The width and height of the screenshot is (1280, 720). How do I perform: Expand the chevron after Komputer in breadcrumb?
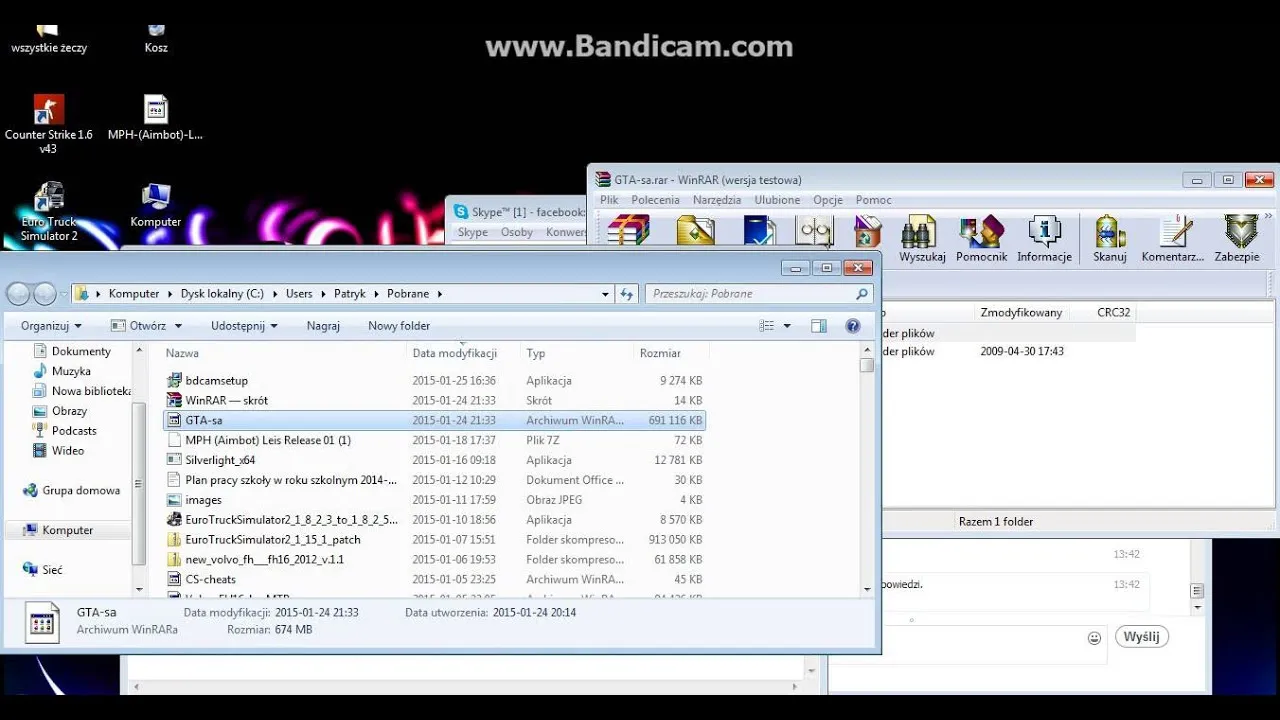tap(169, 294)
